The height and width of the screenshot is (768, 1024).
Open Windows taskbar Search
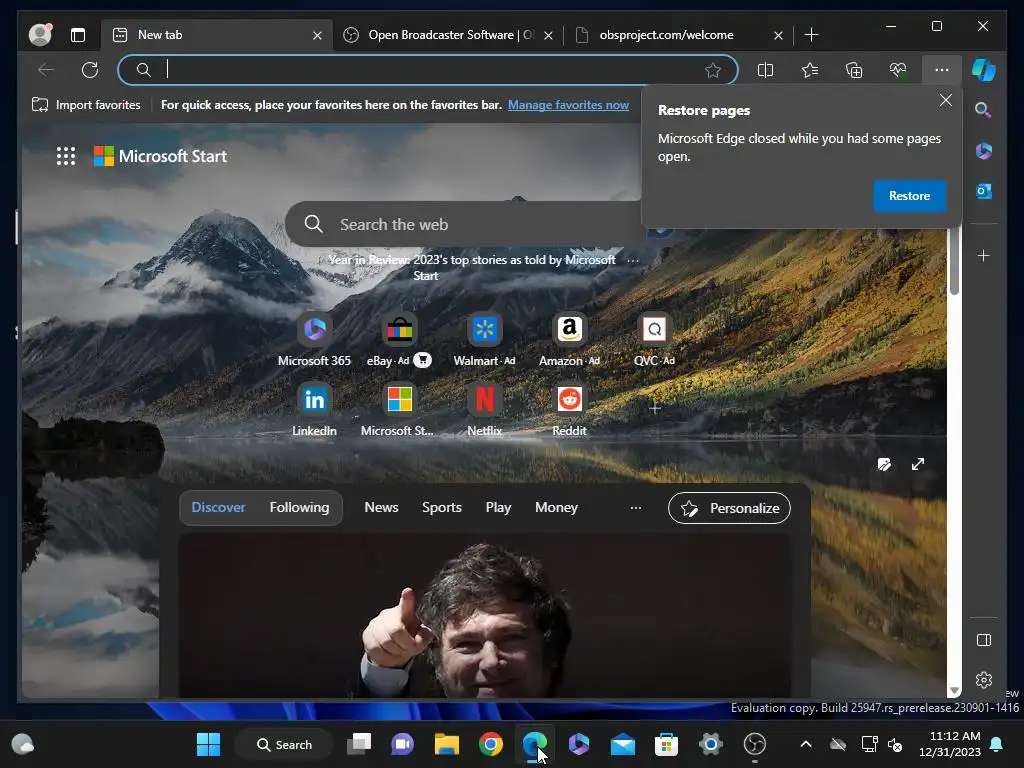[x=284, y=744]
